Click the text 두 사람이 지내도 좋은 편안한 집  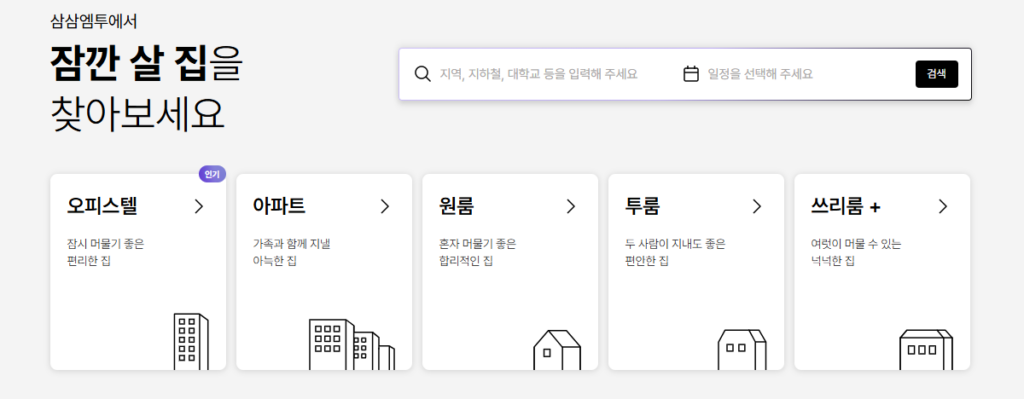point(675,253)
